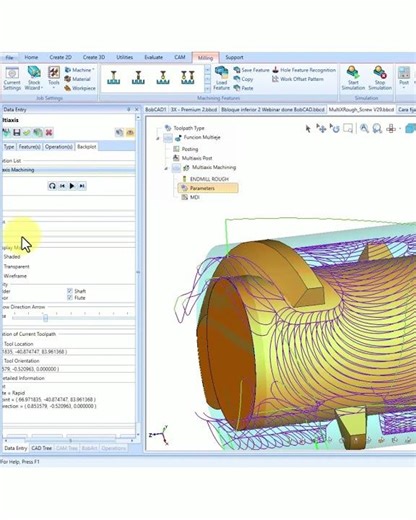Screen dimensions: 416x520
Task: Select Wireframe display mode
Action: click(x=15, y=276)
